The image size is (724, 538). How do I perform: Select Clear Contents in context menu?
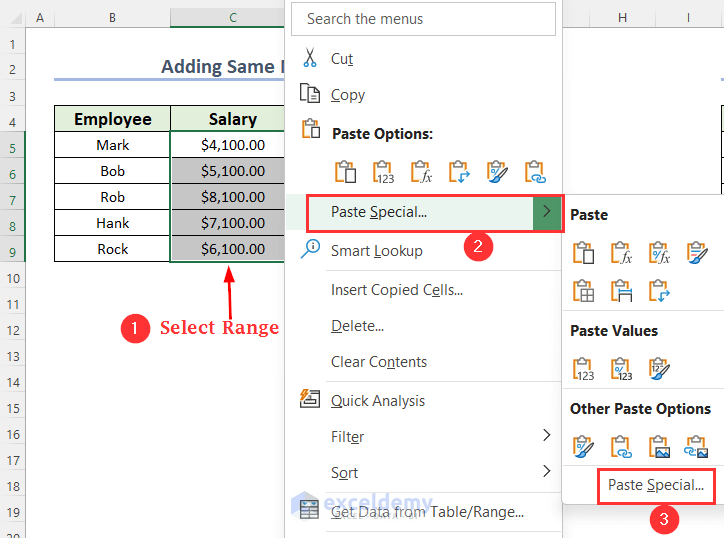tap(378, 362)
